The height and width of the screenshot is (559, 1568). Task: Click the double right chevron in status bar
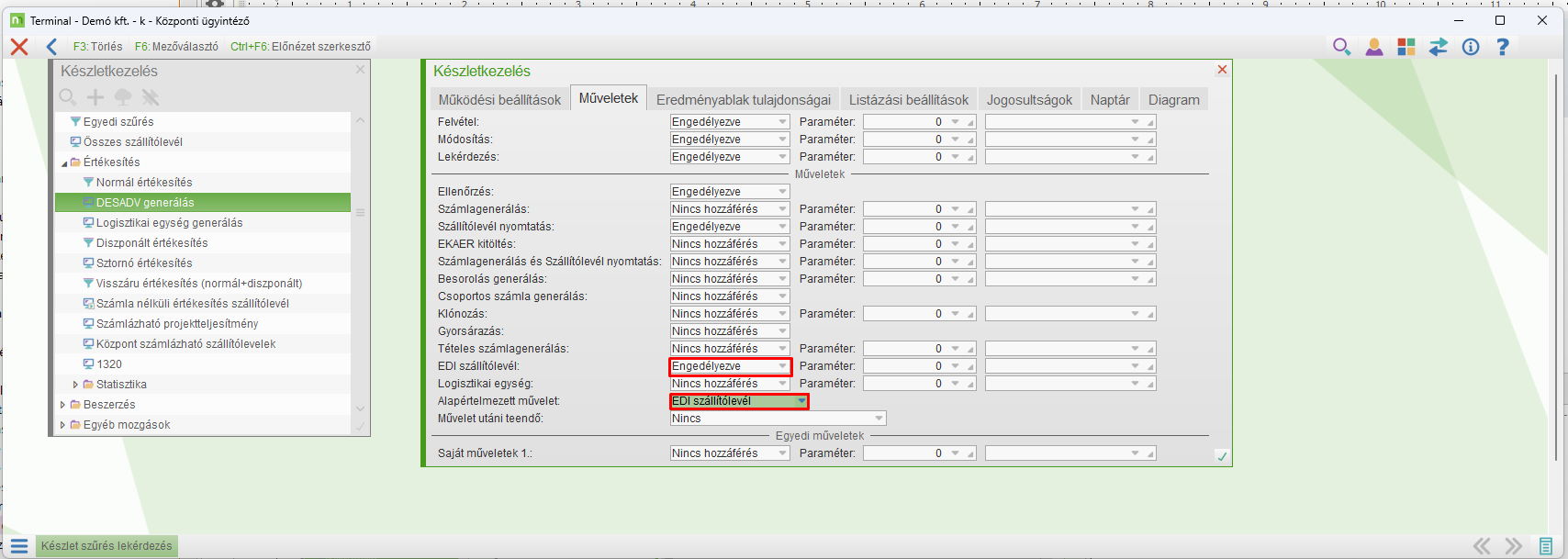click(x=1513, y=546)
